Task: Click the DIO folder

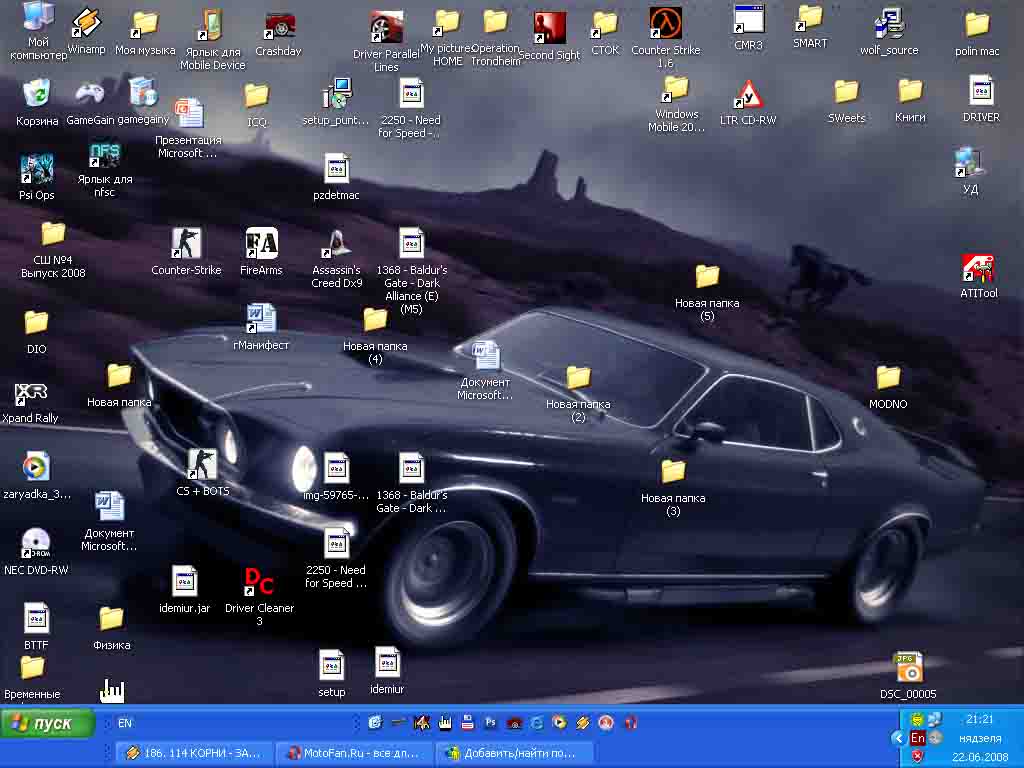Action: (37, 323)
